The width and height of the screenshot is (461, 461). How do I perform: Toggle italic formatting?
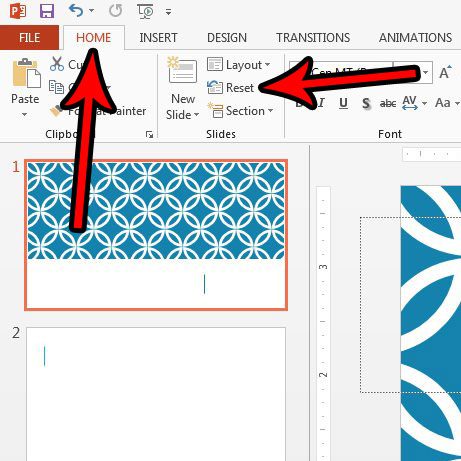[x=321, y=103]
